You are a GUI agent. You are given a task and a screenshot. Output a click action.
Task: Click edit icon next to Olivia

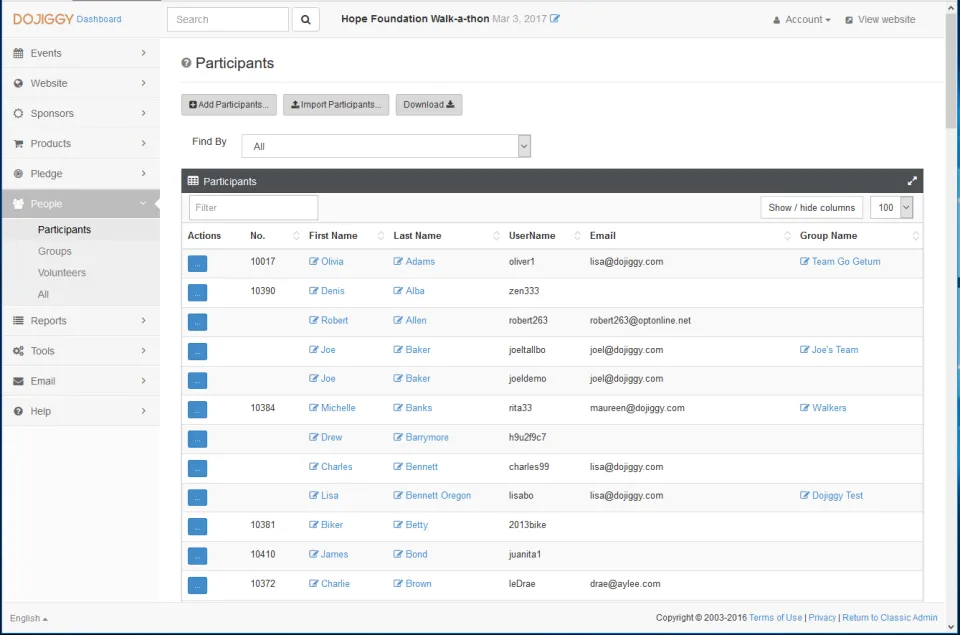click(x=313, y=261)
